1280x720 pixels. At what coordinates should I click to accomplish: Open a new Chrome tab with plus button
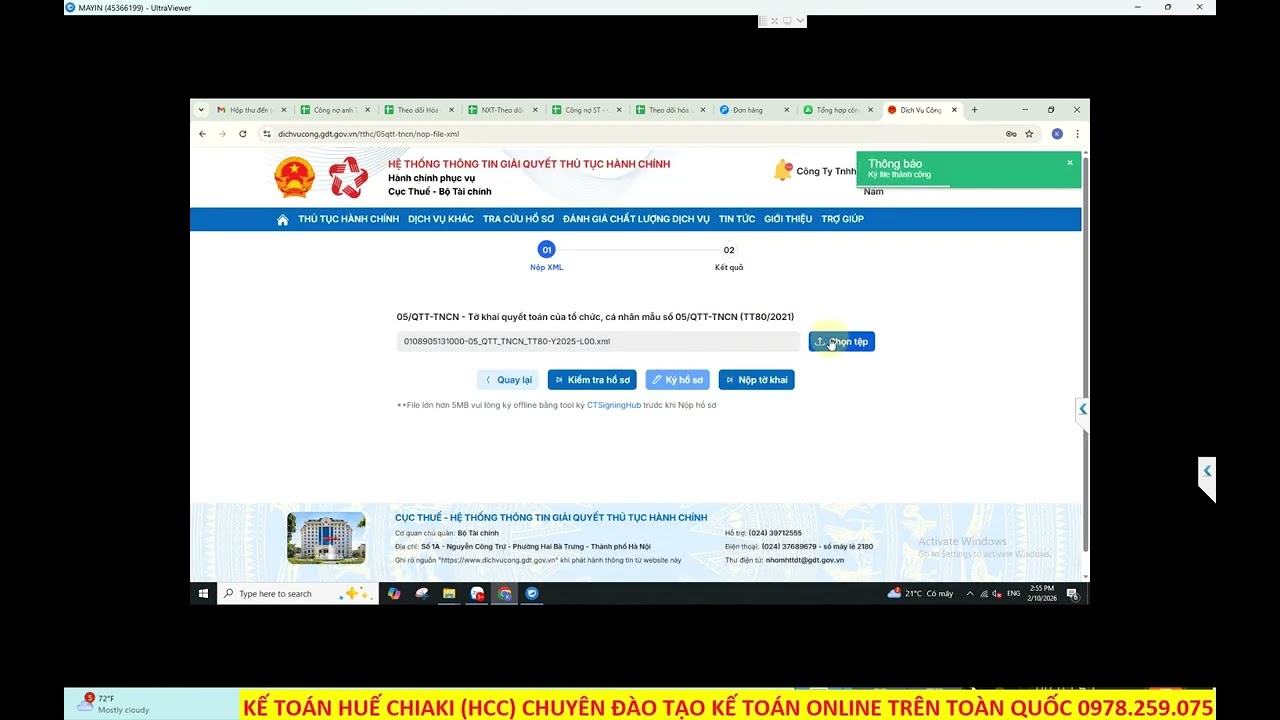pos(975,110)
